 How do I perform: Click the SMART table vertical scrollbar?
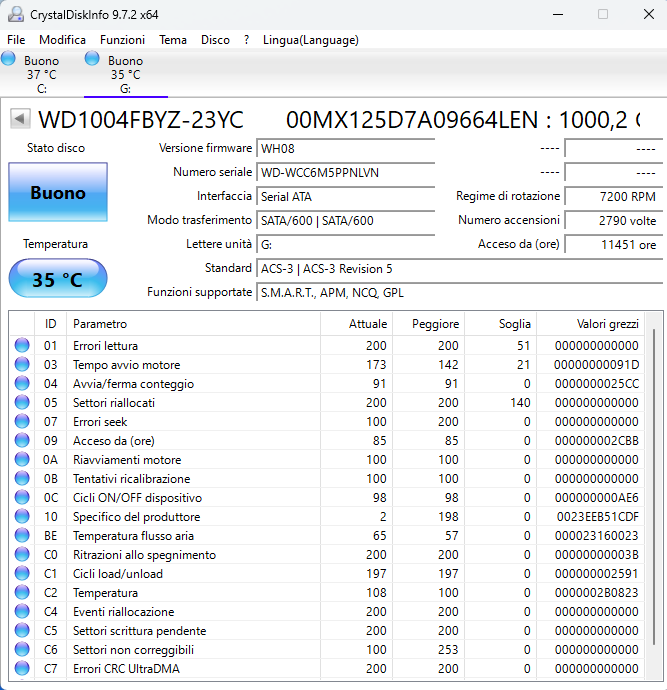coord(655,495)
